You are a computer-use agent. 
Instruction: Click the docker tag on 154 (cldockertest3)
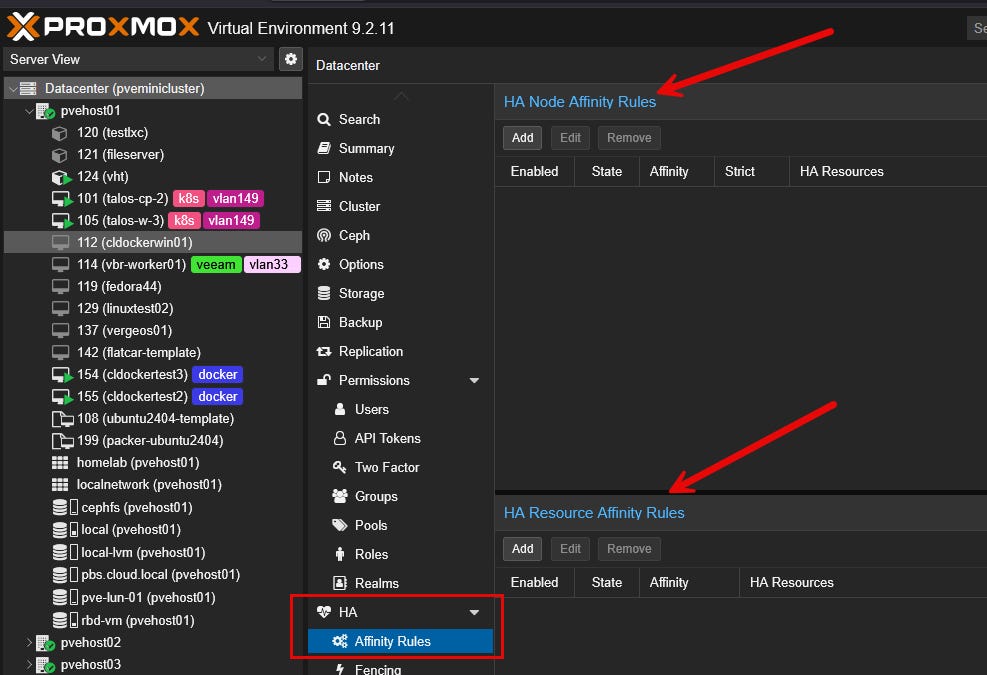tap(218, 375)
